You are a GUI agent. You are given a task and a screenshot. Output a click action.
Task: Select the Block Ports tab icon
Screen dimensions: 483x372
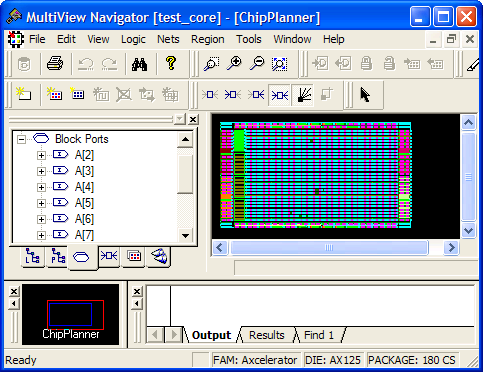(x=81, y=257)
